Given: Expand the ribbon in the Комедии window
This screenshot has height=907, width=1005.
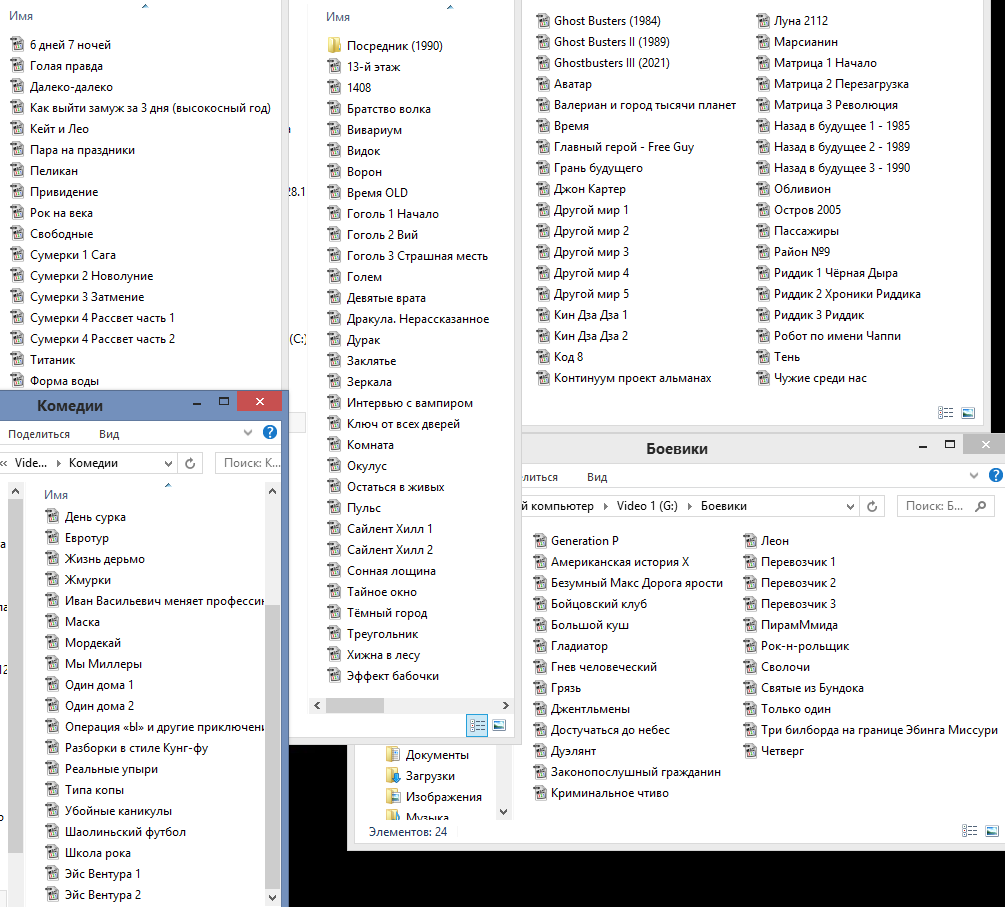Looking at the screenshot, I should tap(248, 433).
